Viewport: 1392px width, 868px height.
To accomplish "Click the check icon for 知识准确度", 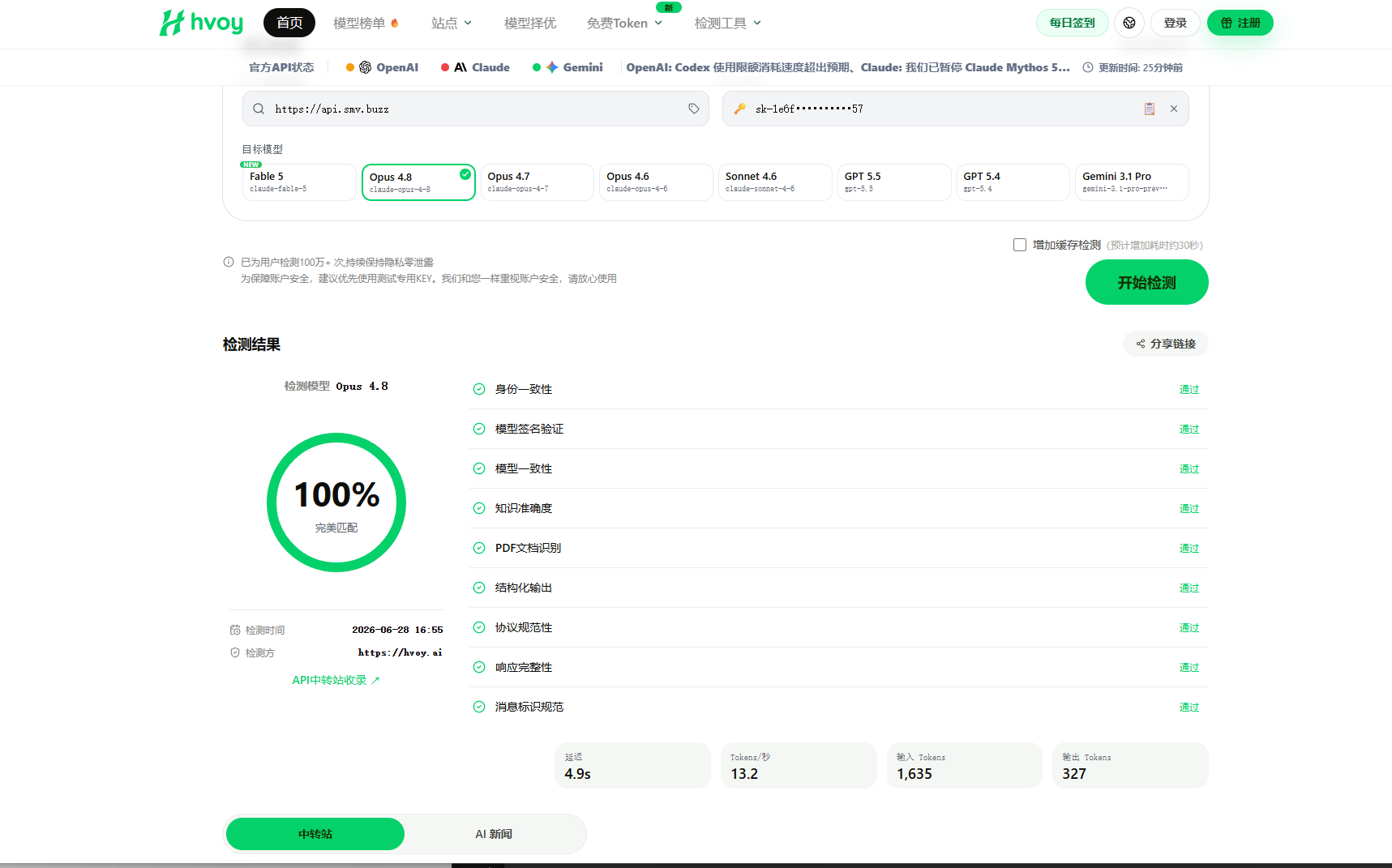I will click(479, 508).
